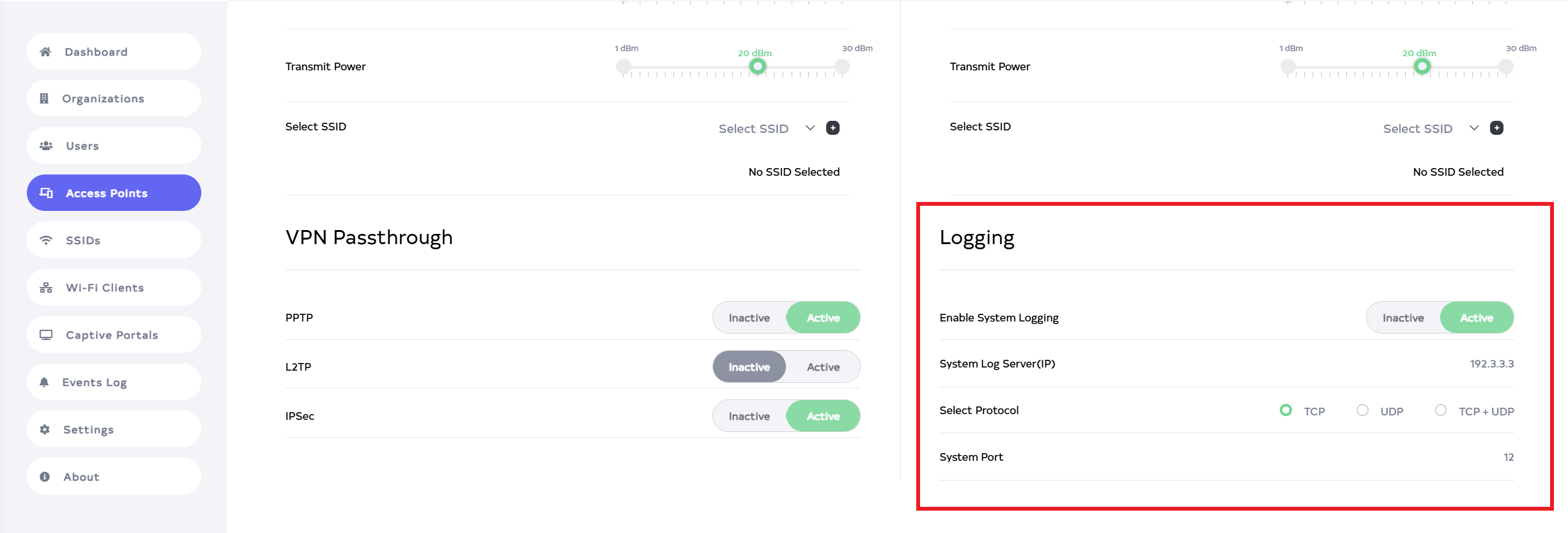Set L2TP passthrough to Active
The width and height of the screenshot is (1568, 533).
[x=823, y=367]
